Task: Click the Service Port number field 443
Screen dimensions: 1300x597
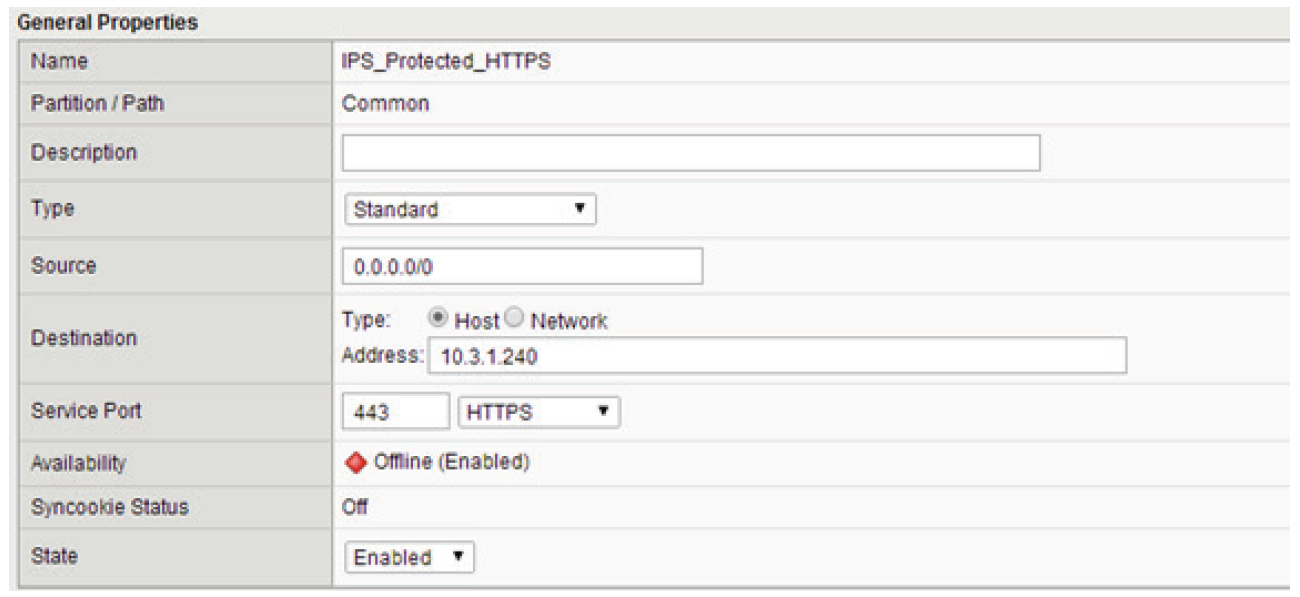Action: (x=396, y=412)
